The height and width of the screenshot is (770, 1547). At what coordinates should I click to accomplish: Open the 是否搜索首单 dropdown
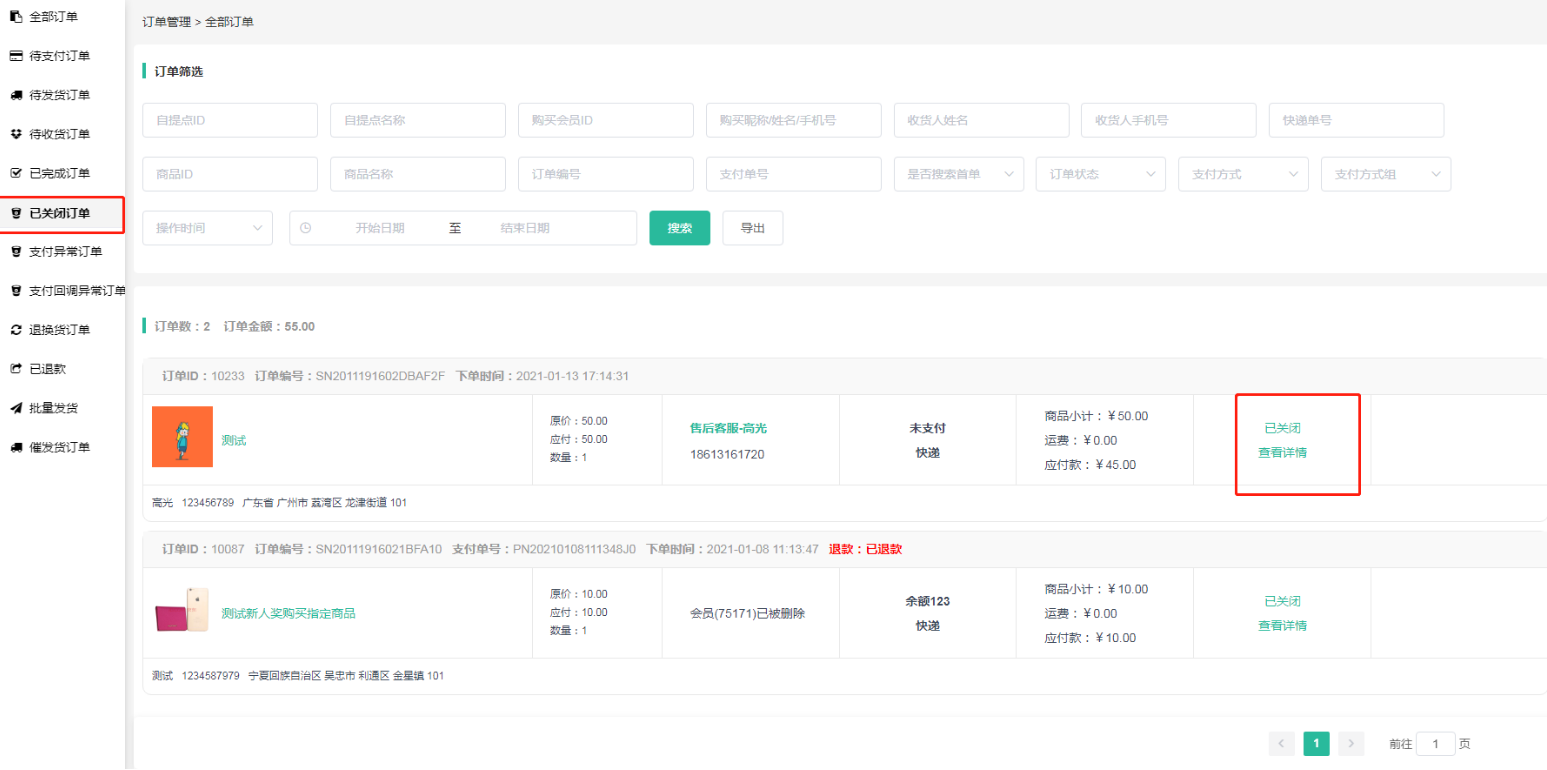(958, 174)
